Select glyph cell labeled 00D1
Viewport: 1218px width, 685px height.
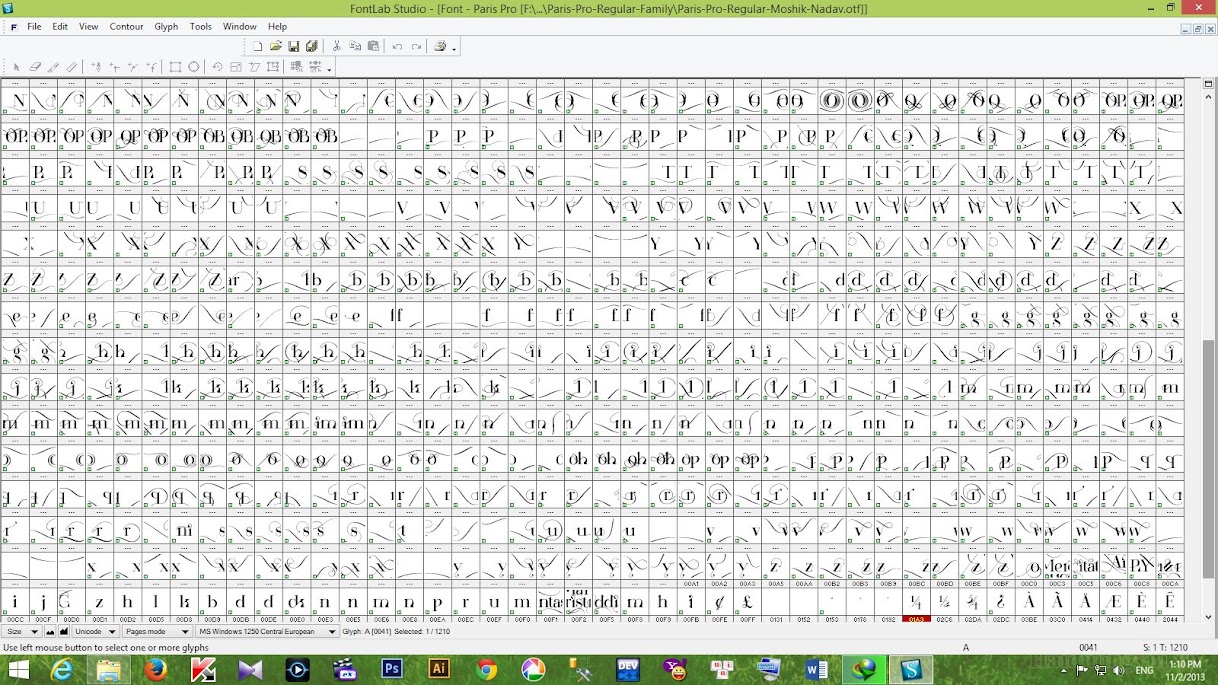tap(99, 603)
